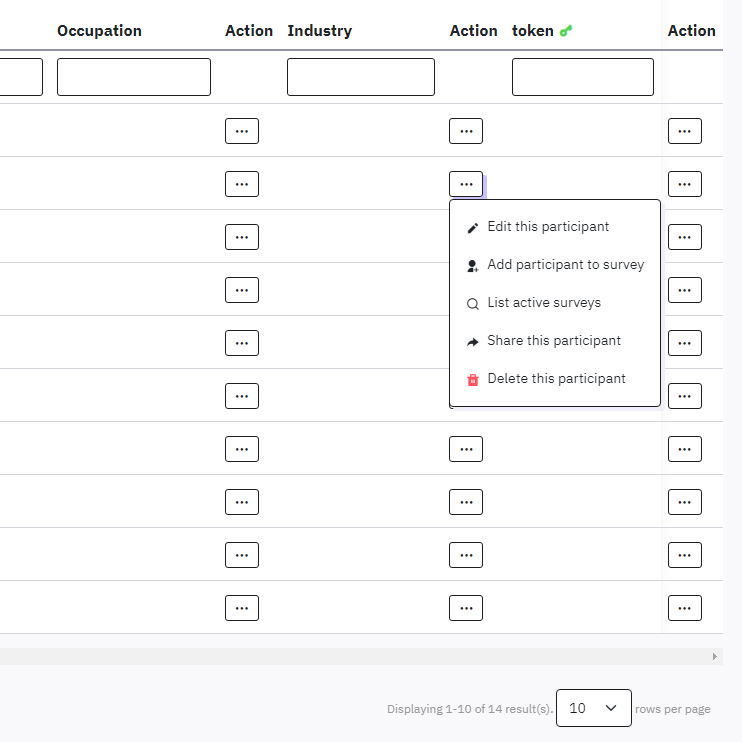Focus the Occupation filter input field
Image resolution: width=742 pixels, height=742 pixels.
pos(134,77)
